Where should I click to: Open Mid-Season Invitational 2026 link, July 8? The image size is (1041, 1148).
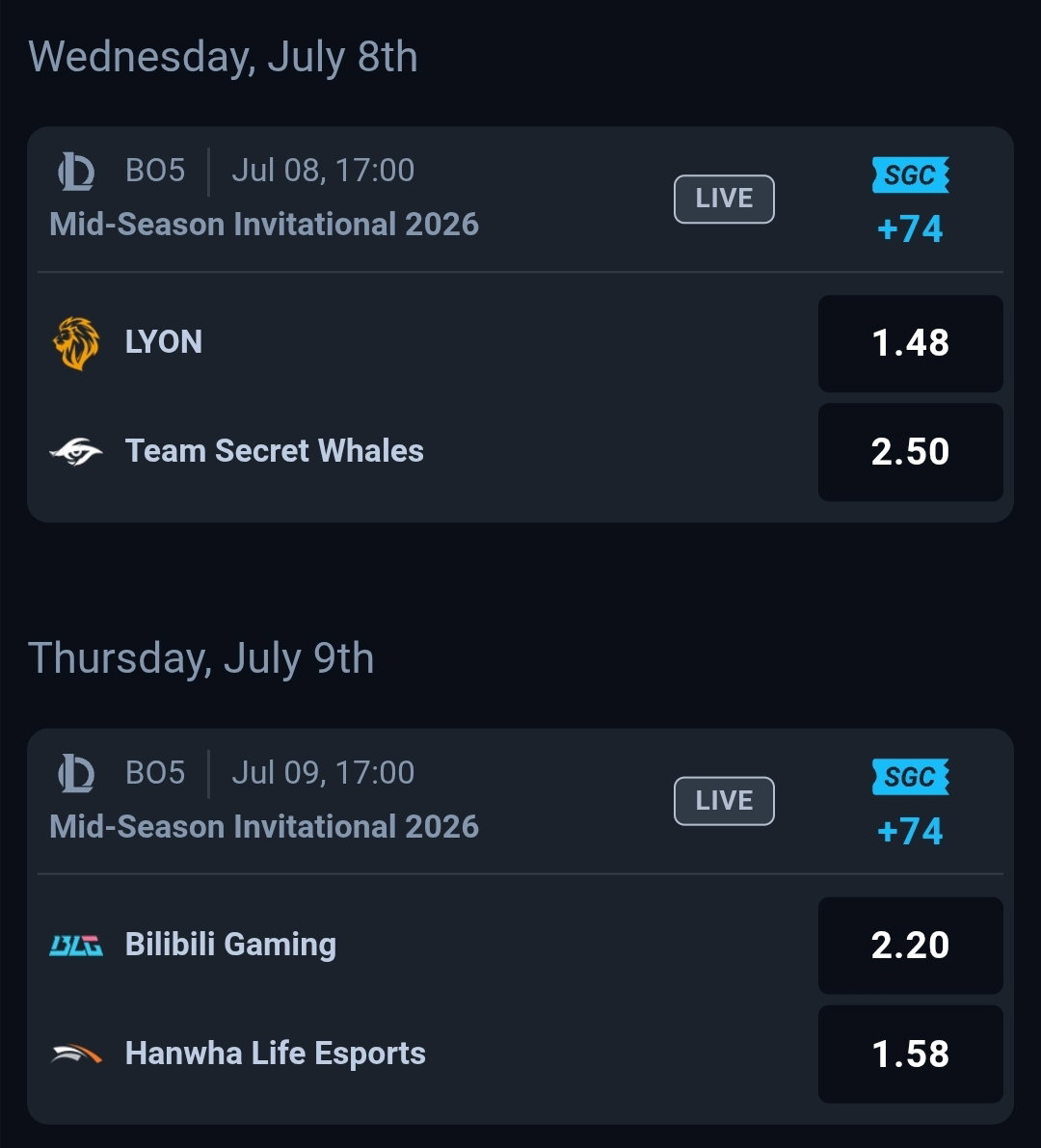pos(264,224)
